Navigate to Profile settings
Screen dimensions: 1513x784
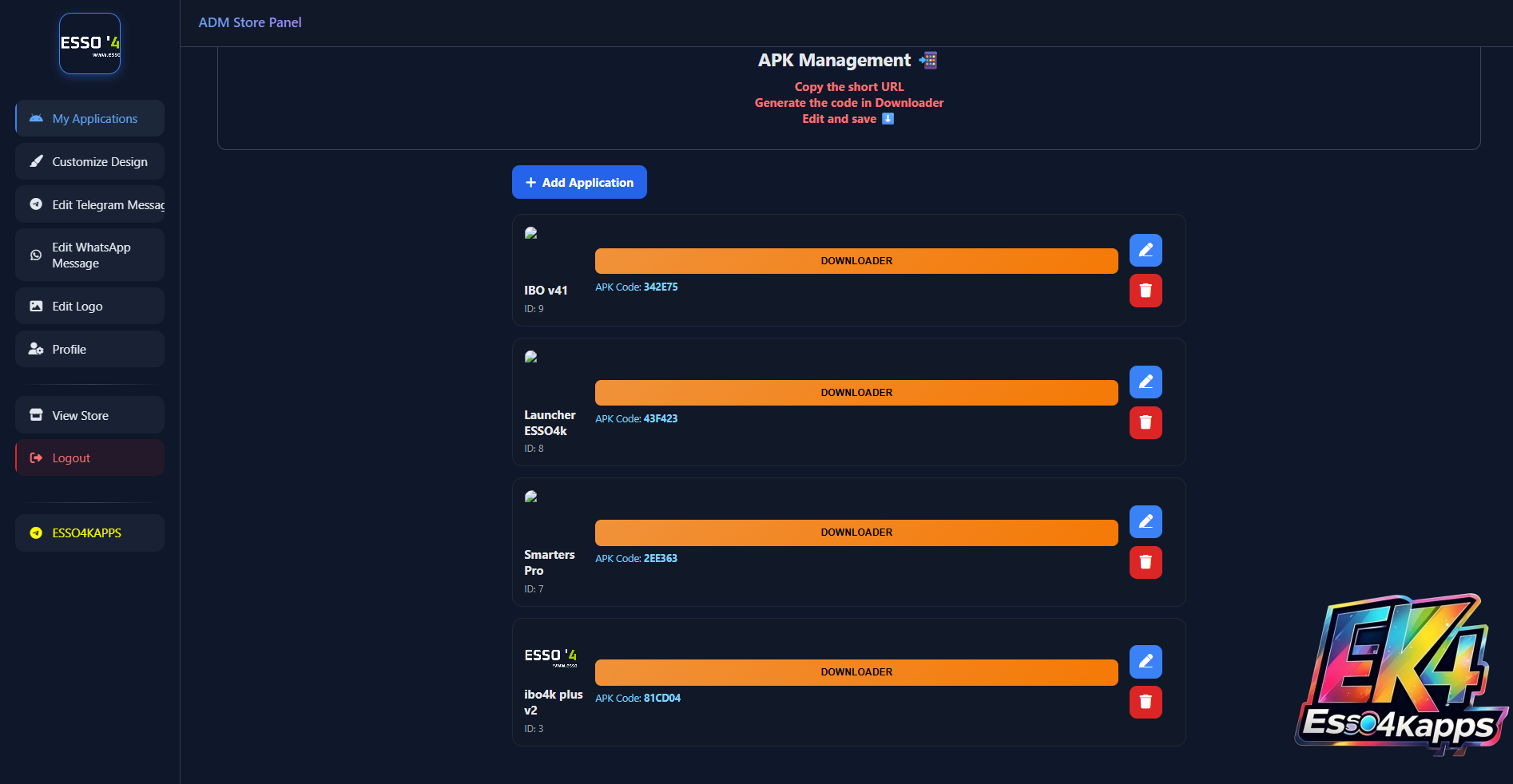(89, 350)
